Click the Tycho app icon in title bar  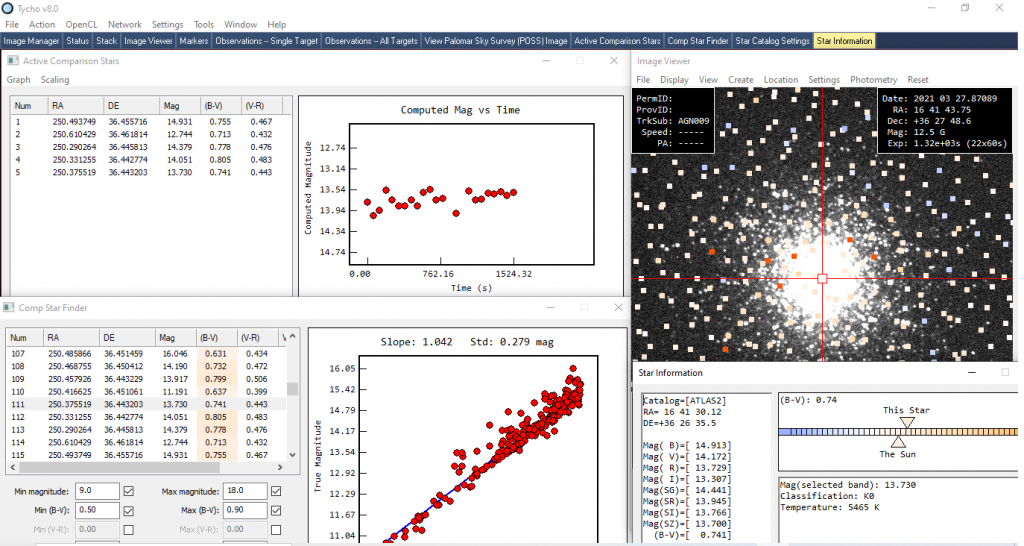pos(7,8)
